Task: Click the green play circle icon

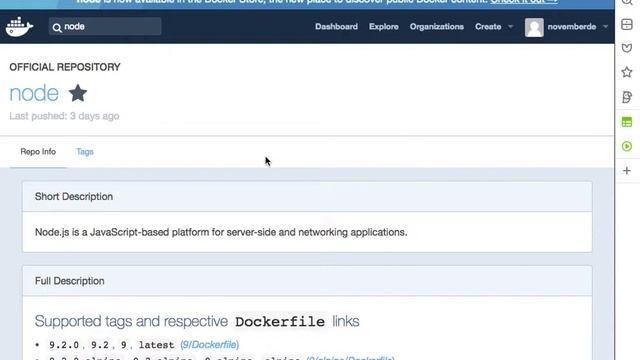Action: coord(627,146)
